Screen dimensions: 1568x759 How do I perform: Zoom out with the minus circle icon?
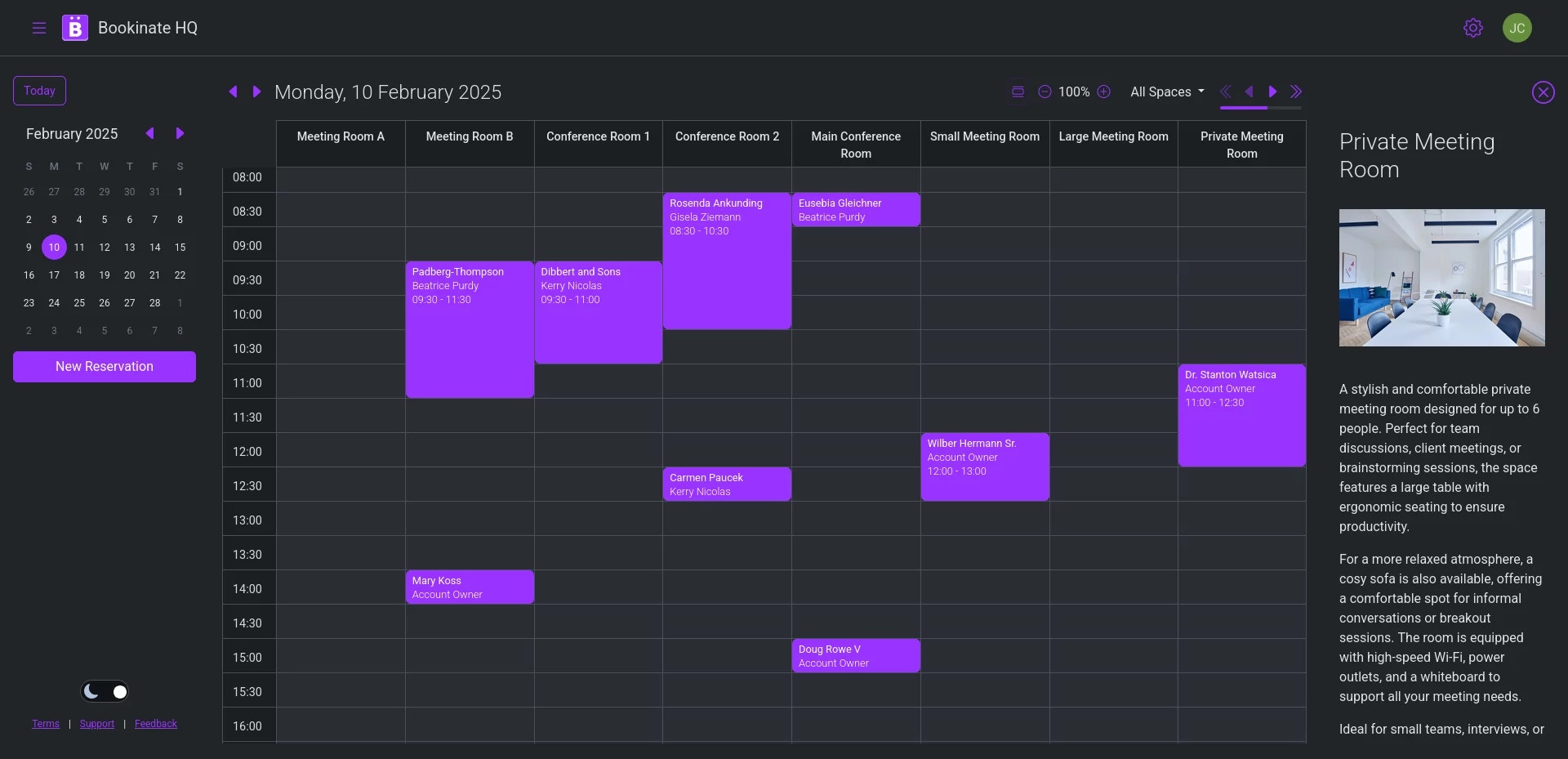click(x=1045, y=92)
